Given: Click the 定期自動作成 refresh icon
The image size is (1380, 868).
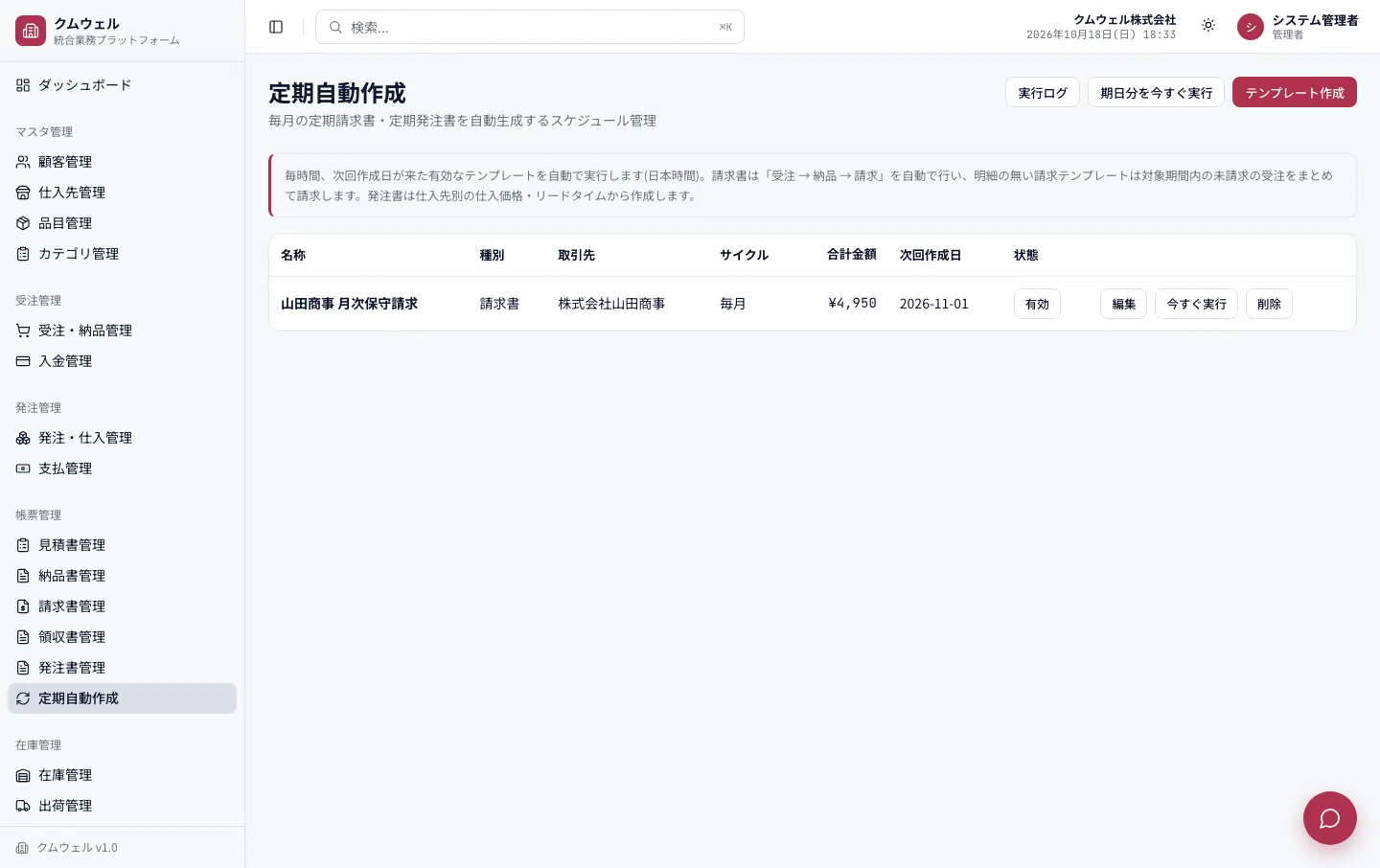Looking at the screenshot, I should [23, 698].
